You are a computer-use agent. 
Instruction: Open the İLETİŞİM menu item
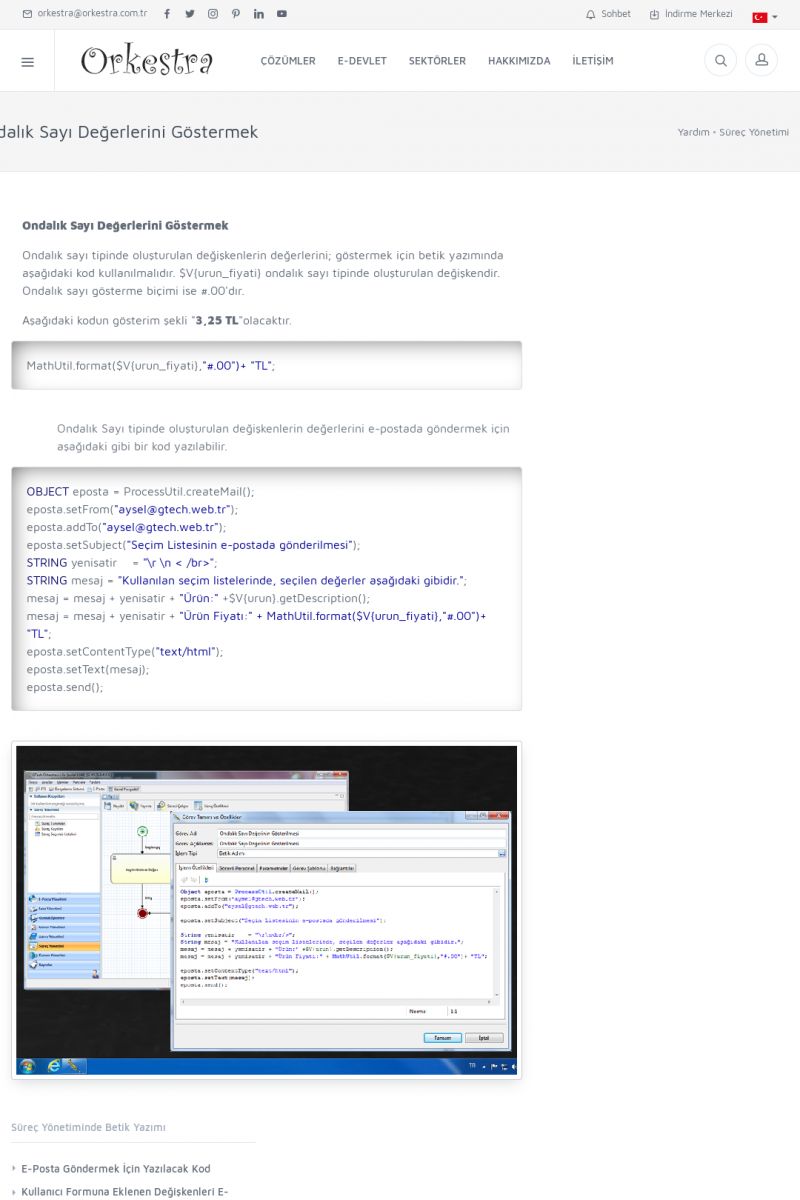coord(593,61)
